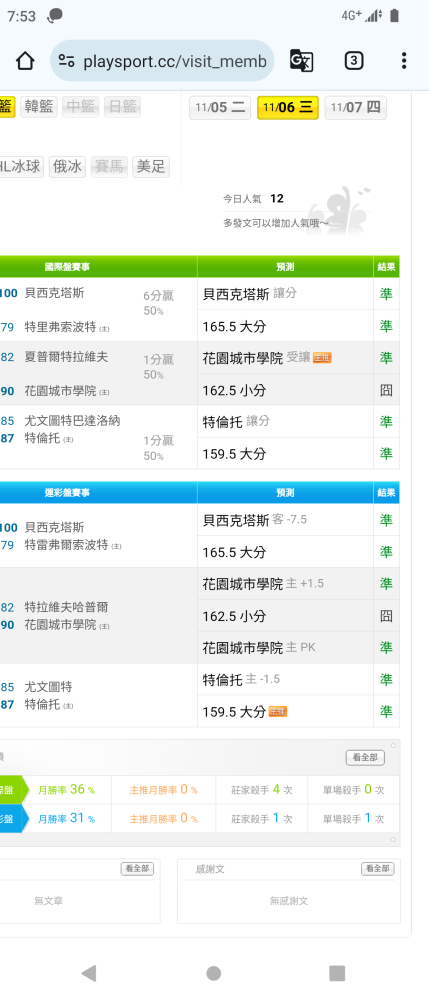Click prediction 花園城市學院 主 PK
Viewport: 429px width, 1000px height.
coord(259,648)
